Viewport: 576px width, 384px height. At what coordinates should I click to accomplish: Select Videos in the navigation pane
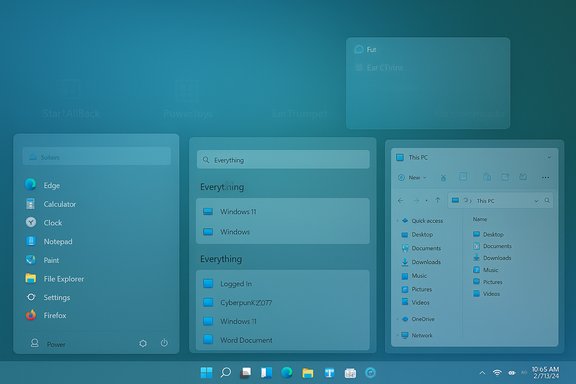pyautogui.click(x=415, y=302)
